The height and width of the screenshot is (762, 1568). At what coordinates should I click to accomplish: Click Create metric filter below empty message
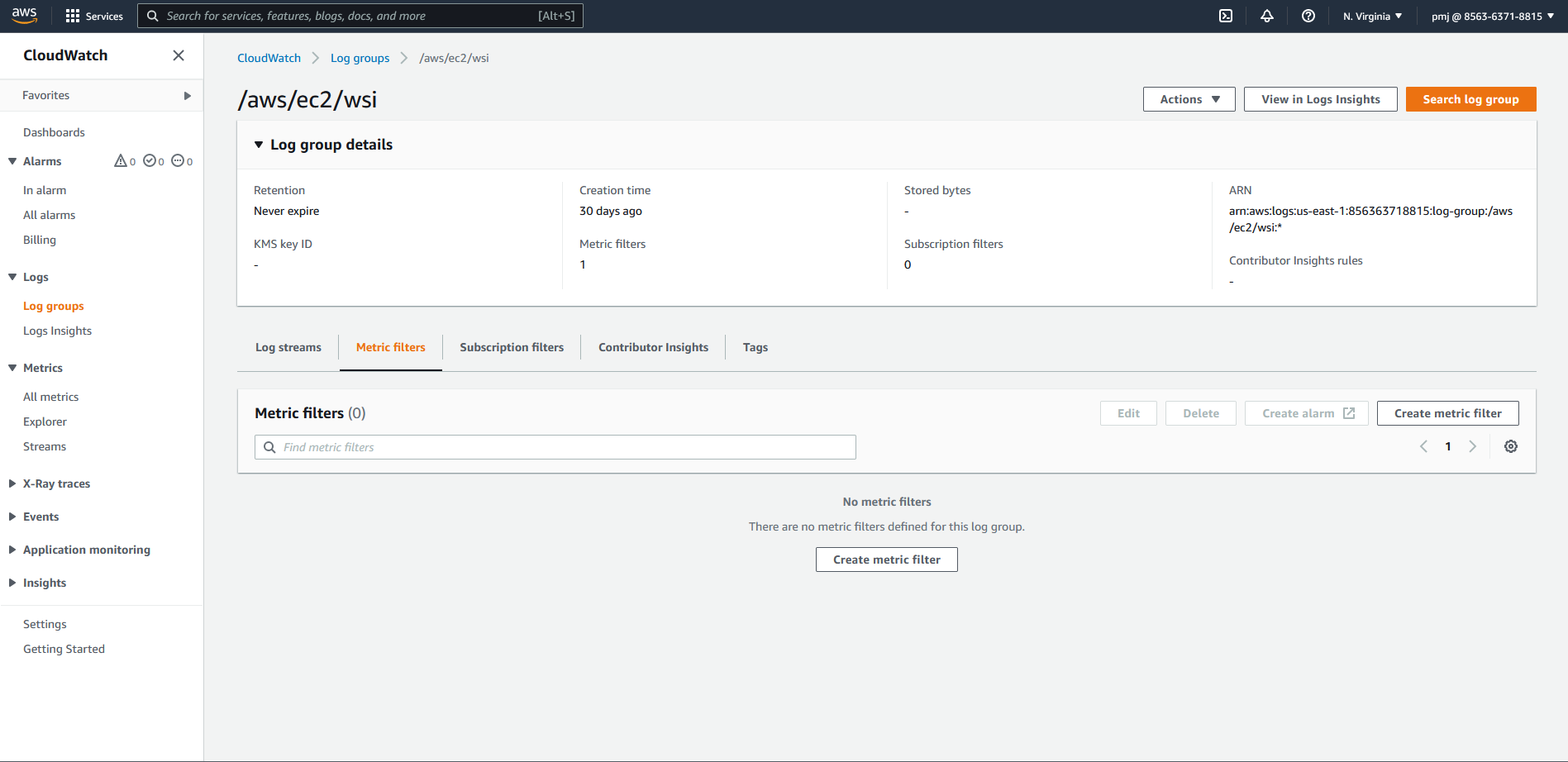coord(887,560)
